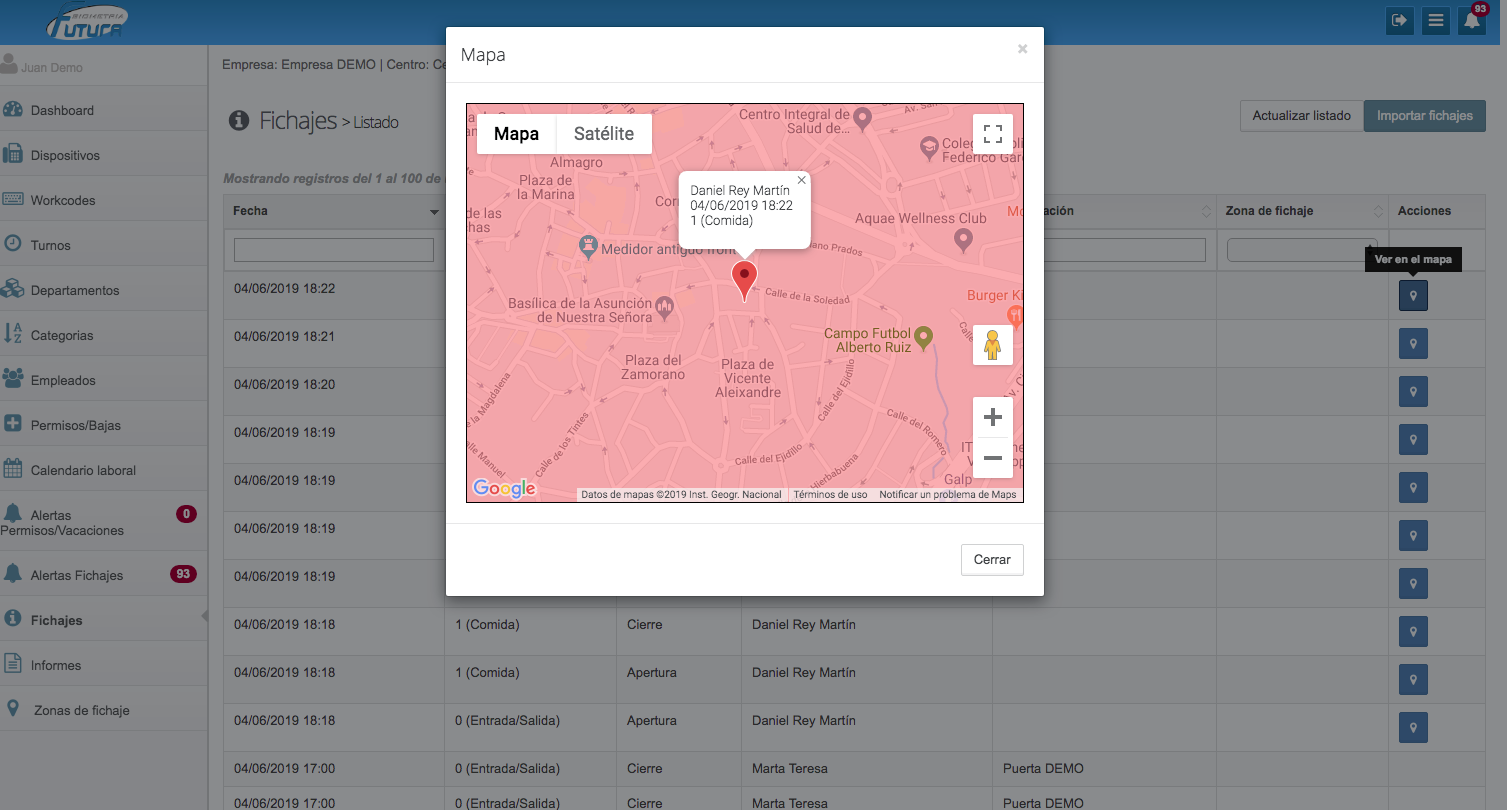This screenshot has height=810, width=1507.
Task: Click Cerrar button in the Mapa dialog
Action: point(992,560)
